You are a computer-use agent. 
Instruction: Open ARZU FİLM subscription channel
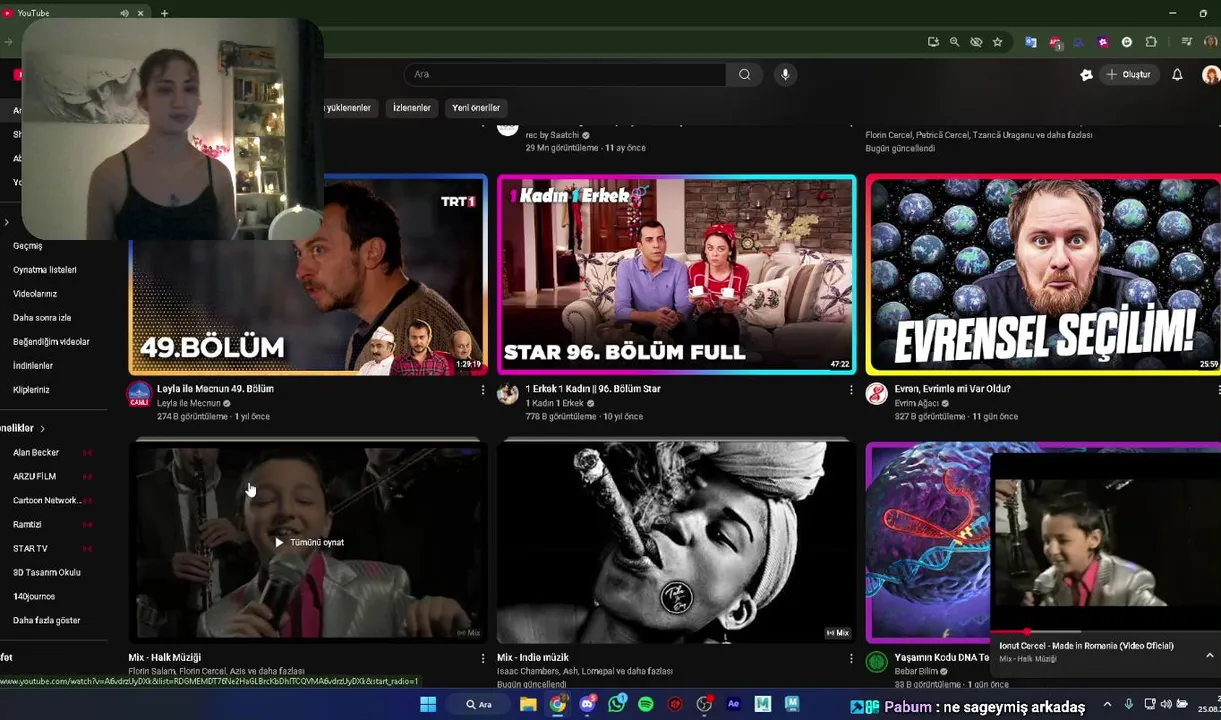coord(34,477)
